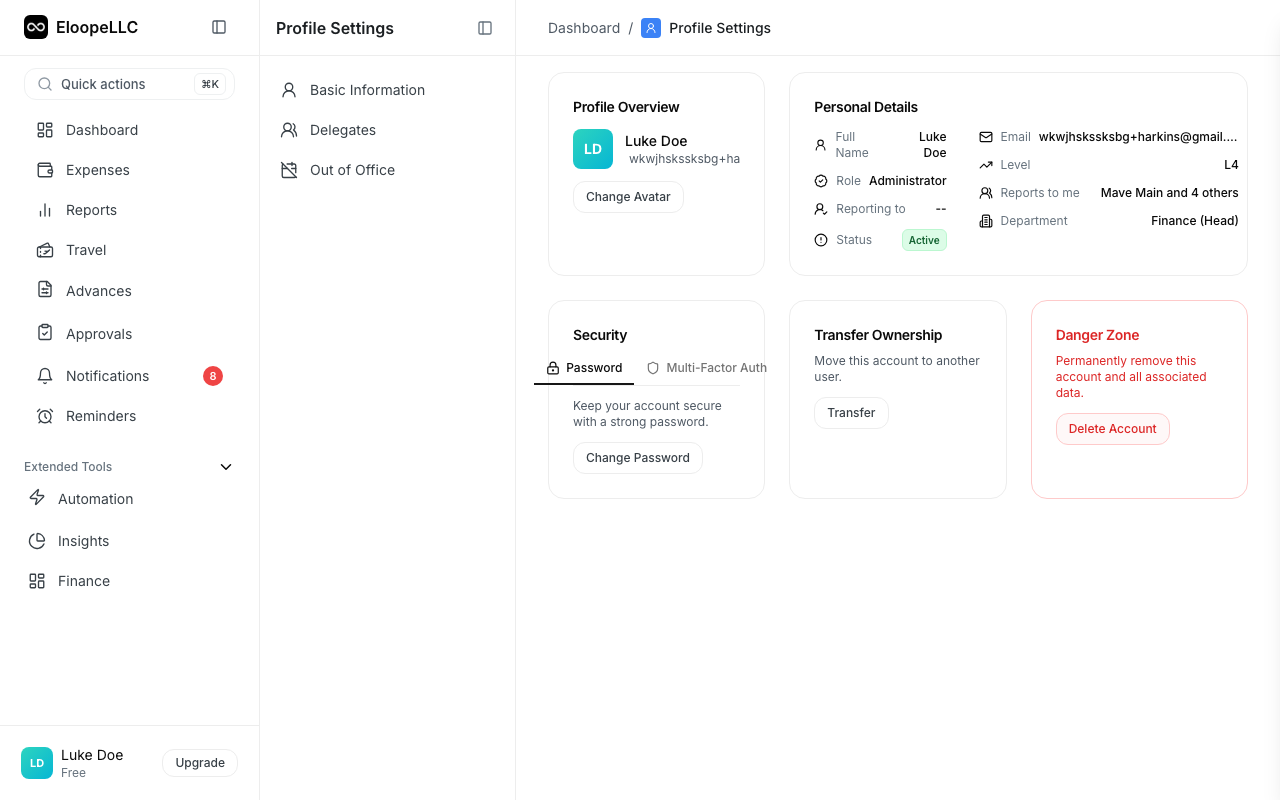Viewport: 1280px width, 800px height.
Task: Collapse the main sidebar panel toggle
Action: click(219, 27)
